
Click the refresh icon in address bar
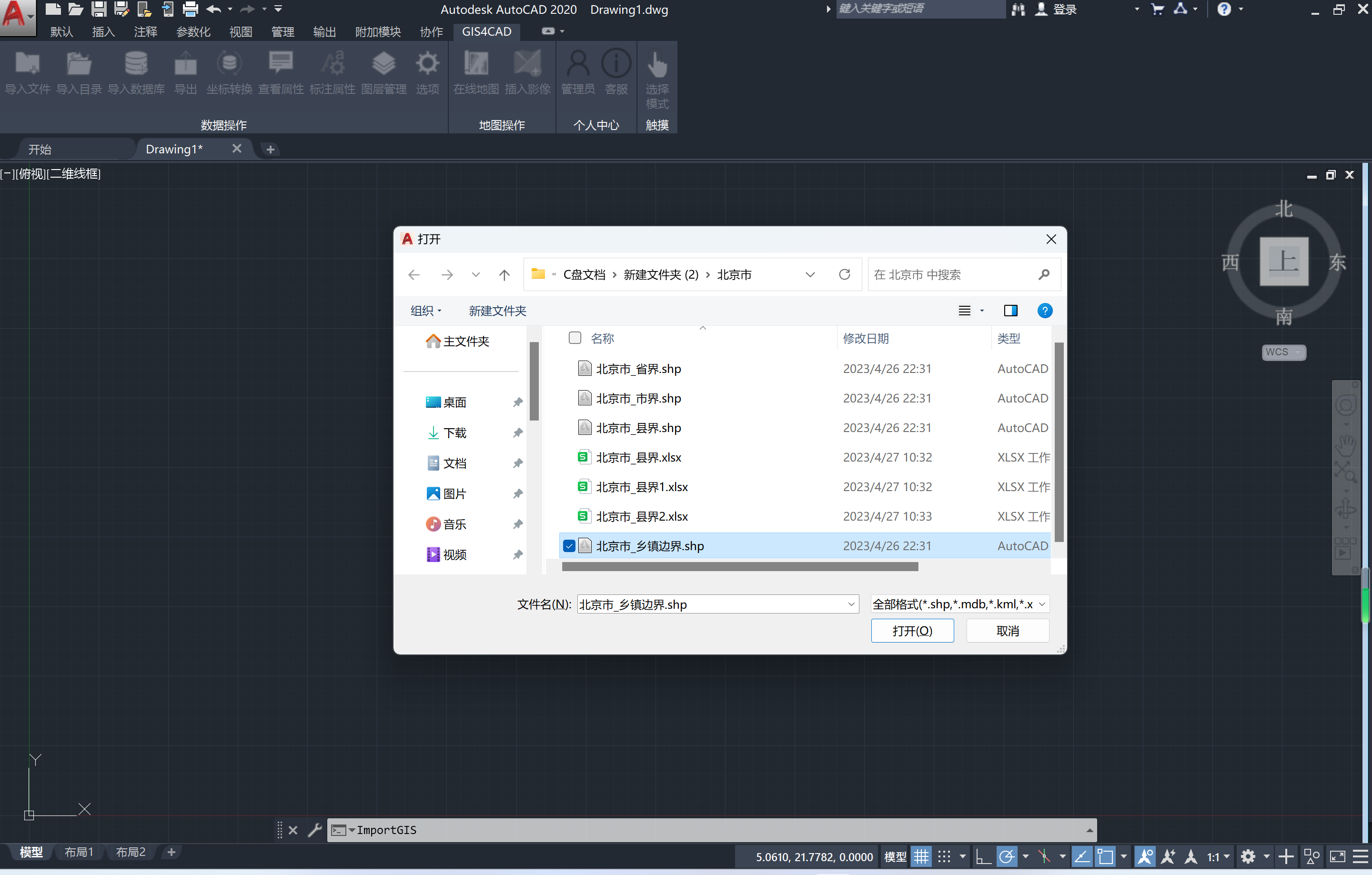pyautogui.click(x=844, y=274)
